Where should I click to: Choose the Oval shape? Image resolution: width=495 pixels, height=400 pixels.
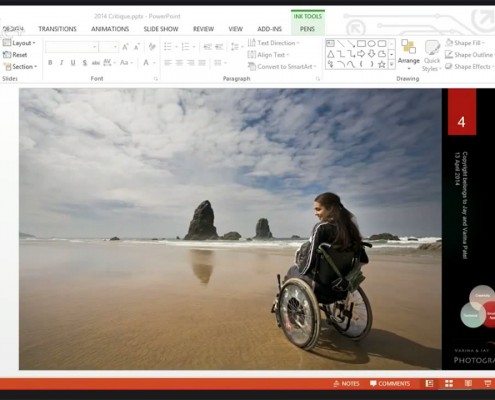click(371, 43)
